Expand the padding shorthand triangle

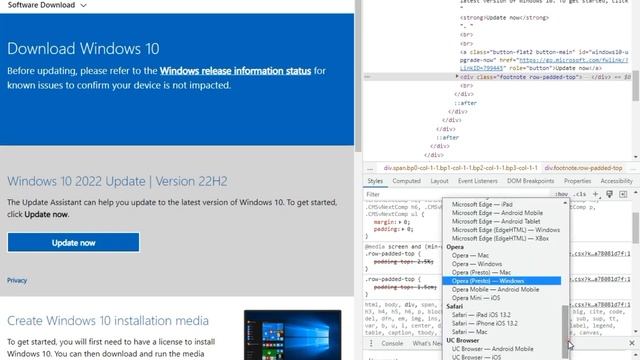point(402,229)
